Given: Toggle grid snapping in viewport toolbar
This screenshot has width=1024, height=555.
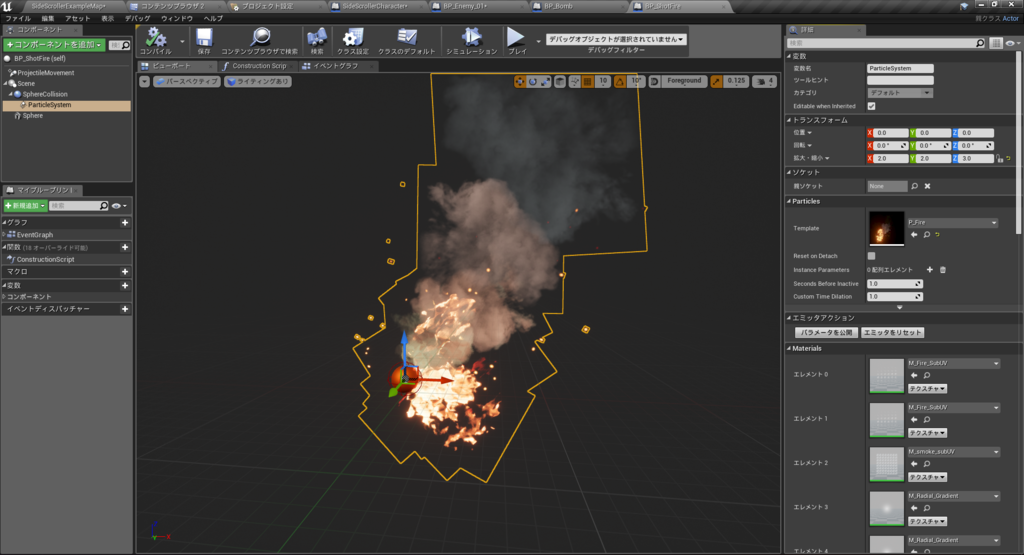Looking at the screenshot, I should [x=588, y=82].
